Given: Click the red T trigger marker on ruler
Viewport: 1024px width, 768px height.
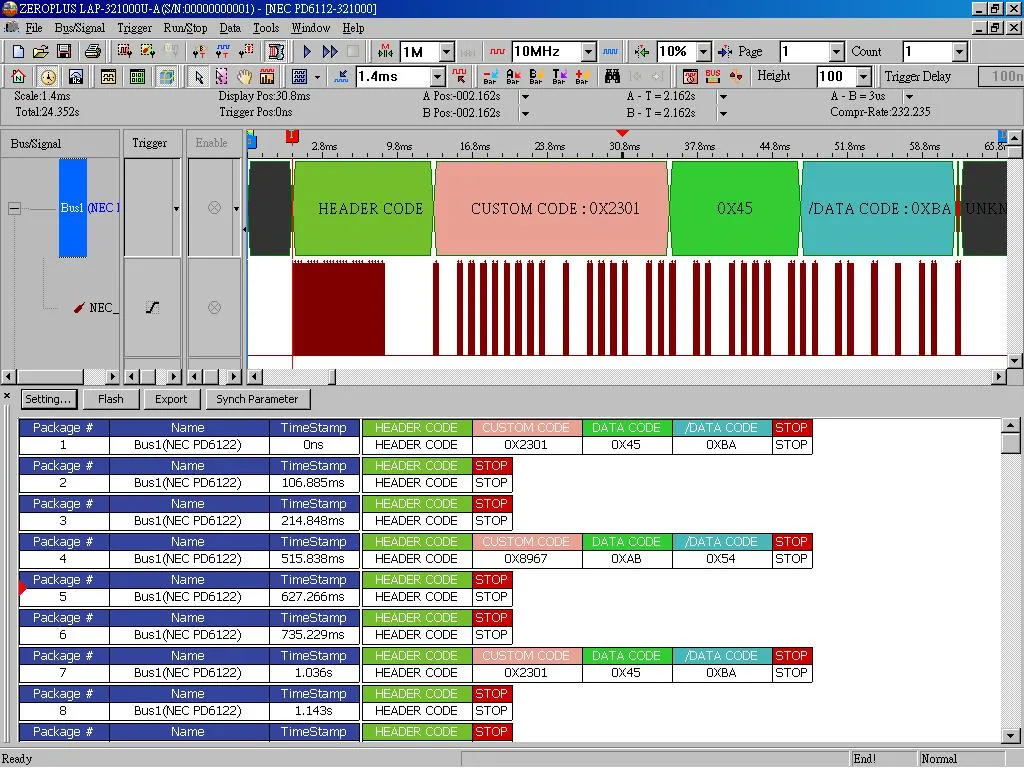Looking at the screenshot, I should click(292, 136).
